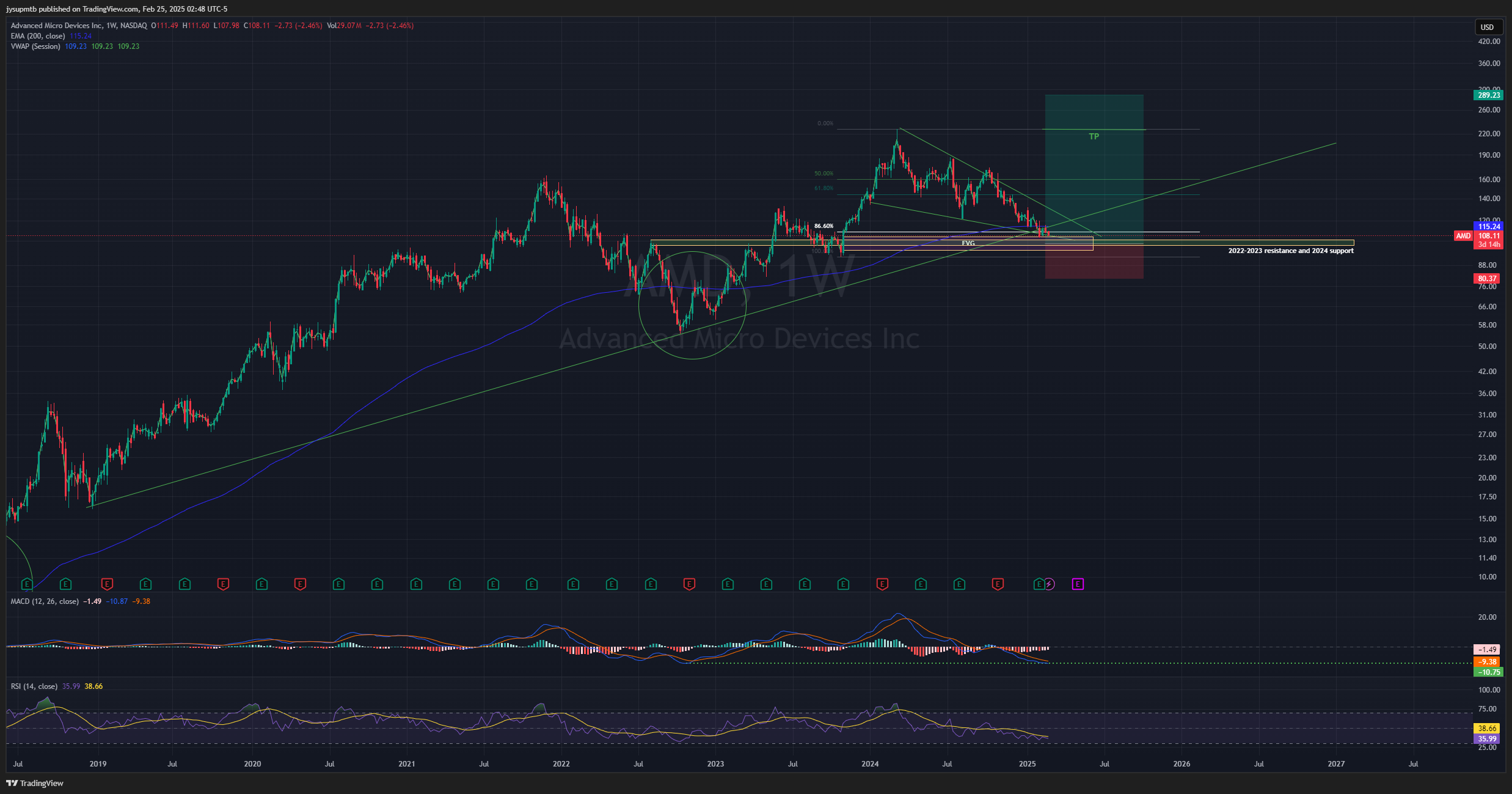Click the MACD -9.38 orange value label
Image resolution: width=1512 pixels, height=794 pixels.
(x=1487, y=662)
